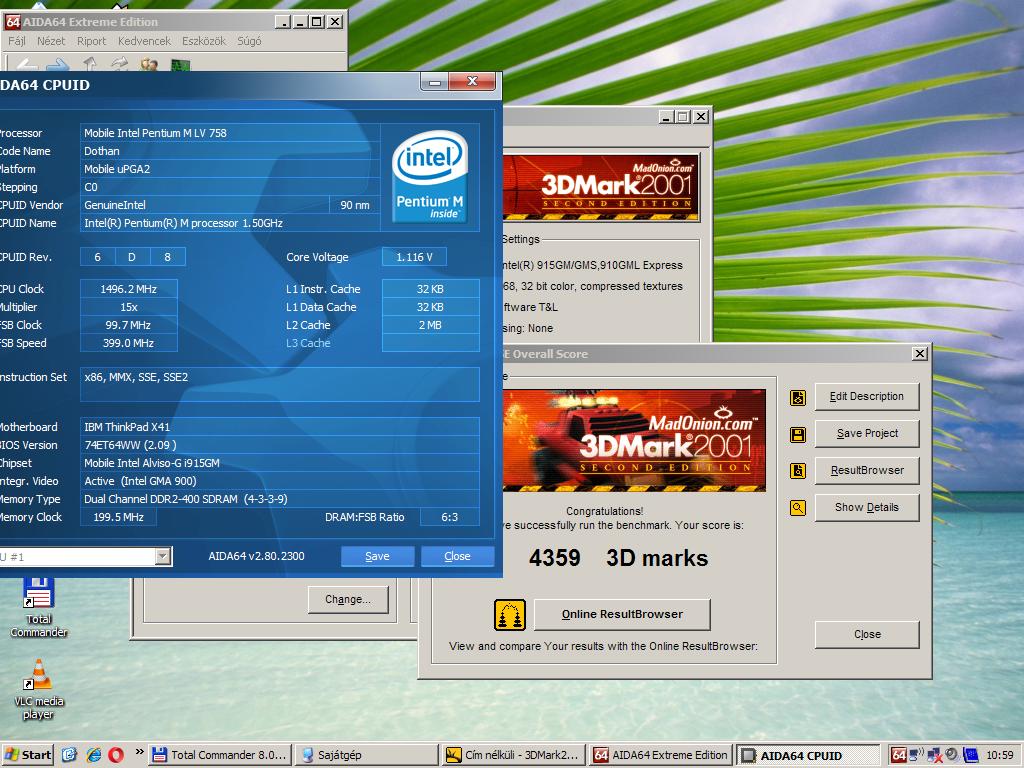Click the ResultBrowser button
Screen dimensions: 1024x768
867,470
